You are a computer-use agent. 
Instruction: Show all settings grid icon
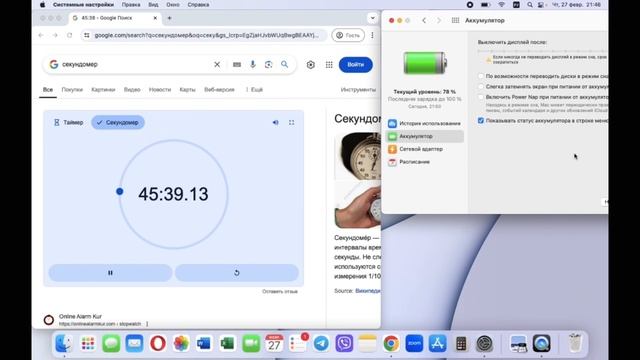(455, 20)
